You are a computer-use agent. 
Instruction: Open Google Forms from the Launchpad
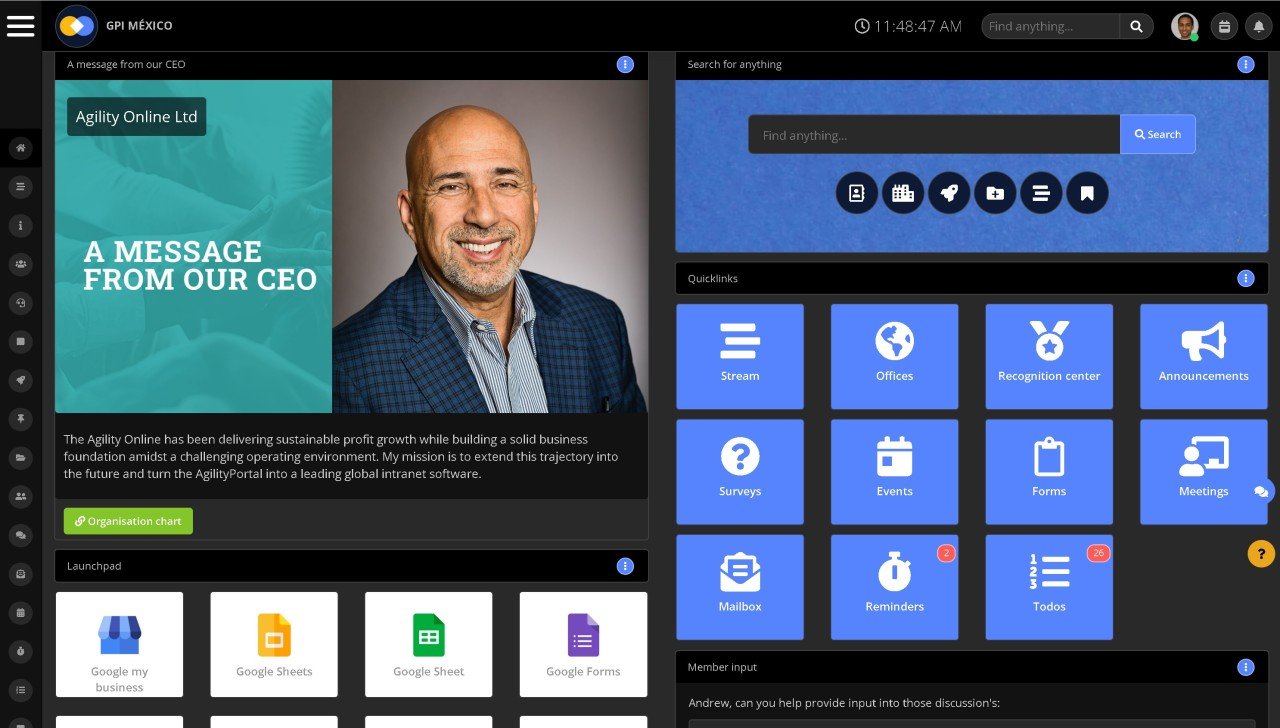[x=583, y=644]
